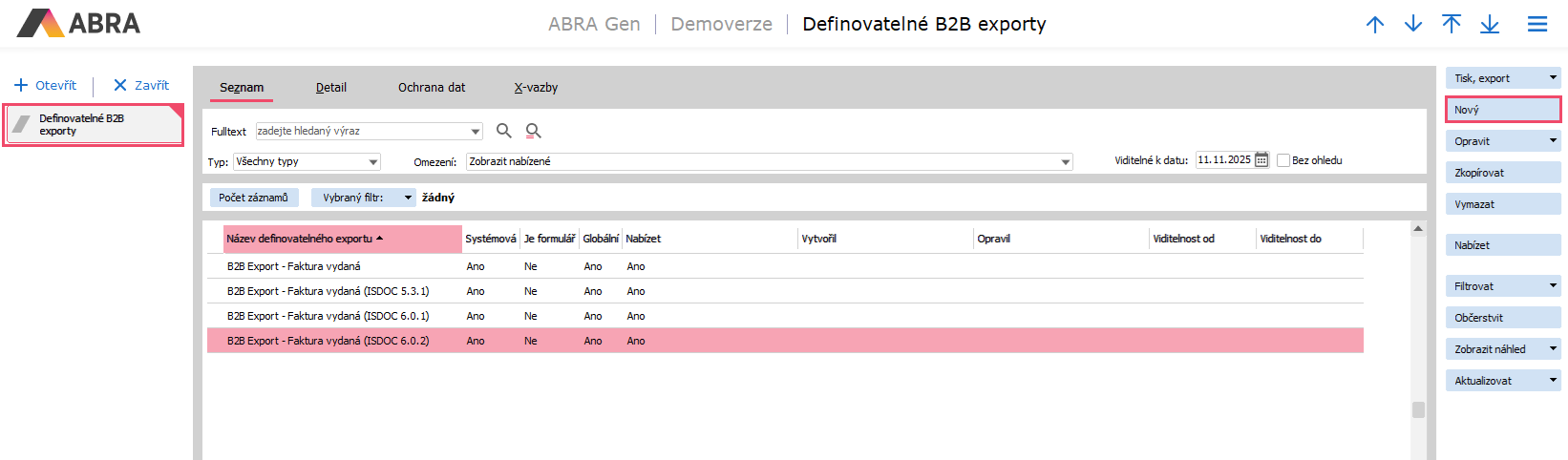This screenshot has width=1568, height=460.
Task: Click the ABRA logo
Action: point(78,23)
